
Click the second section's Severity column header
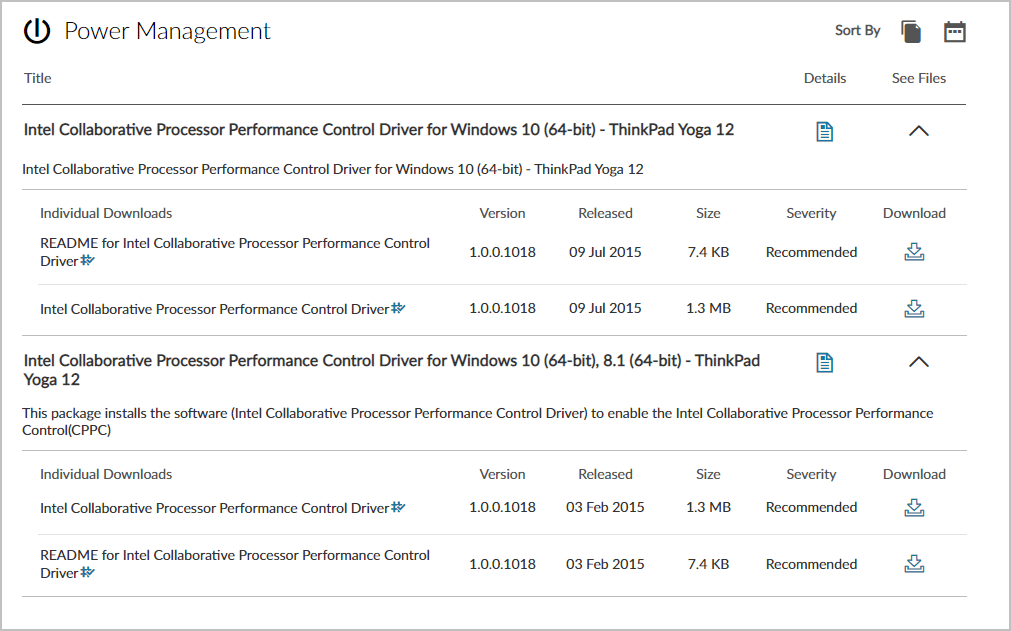pyautogui.click(x=811, y=474)
